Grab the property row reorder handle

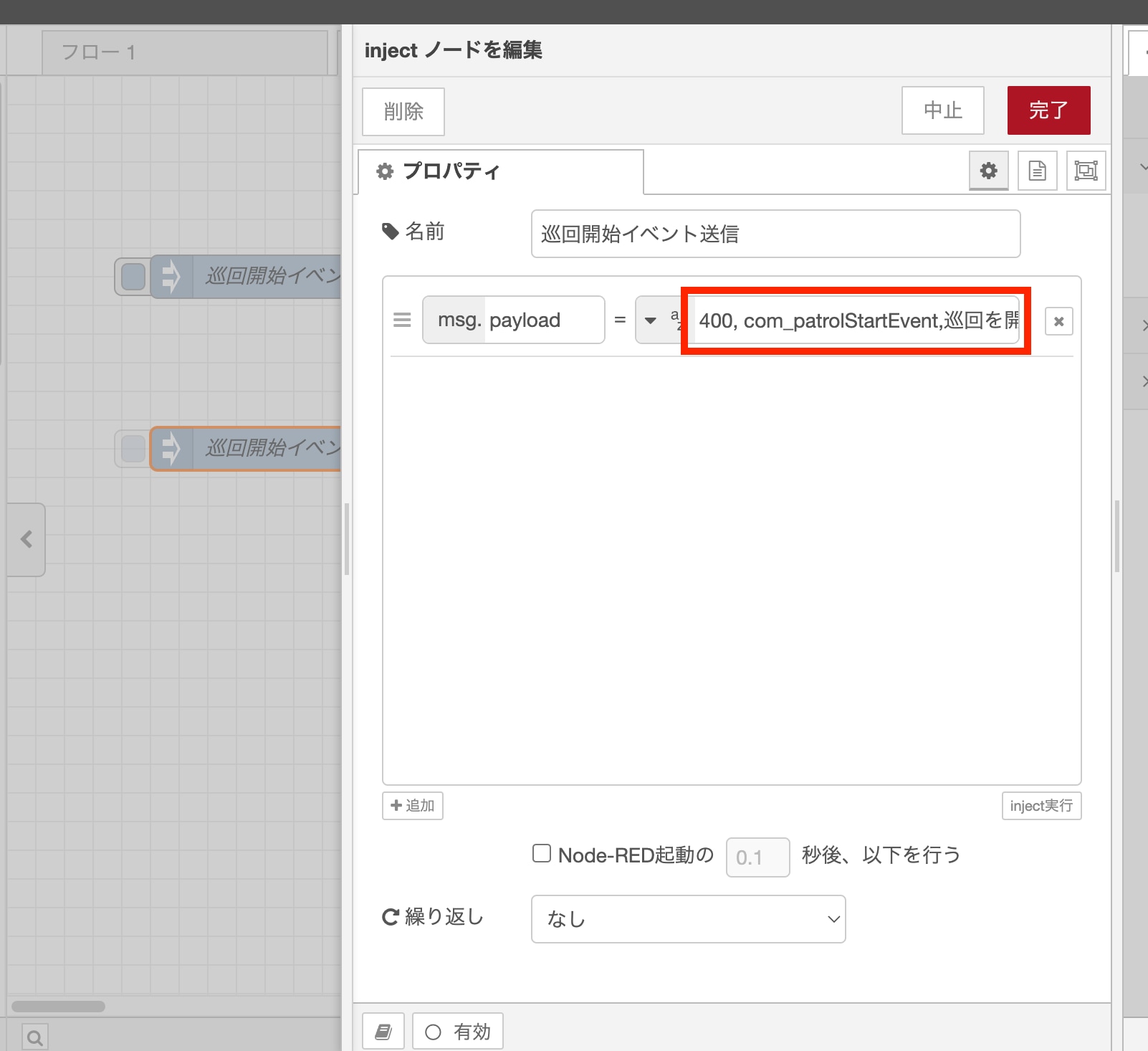click(402, 320)
